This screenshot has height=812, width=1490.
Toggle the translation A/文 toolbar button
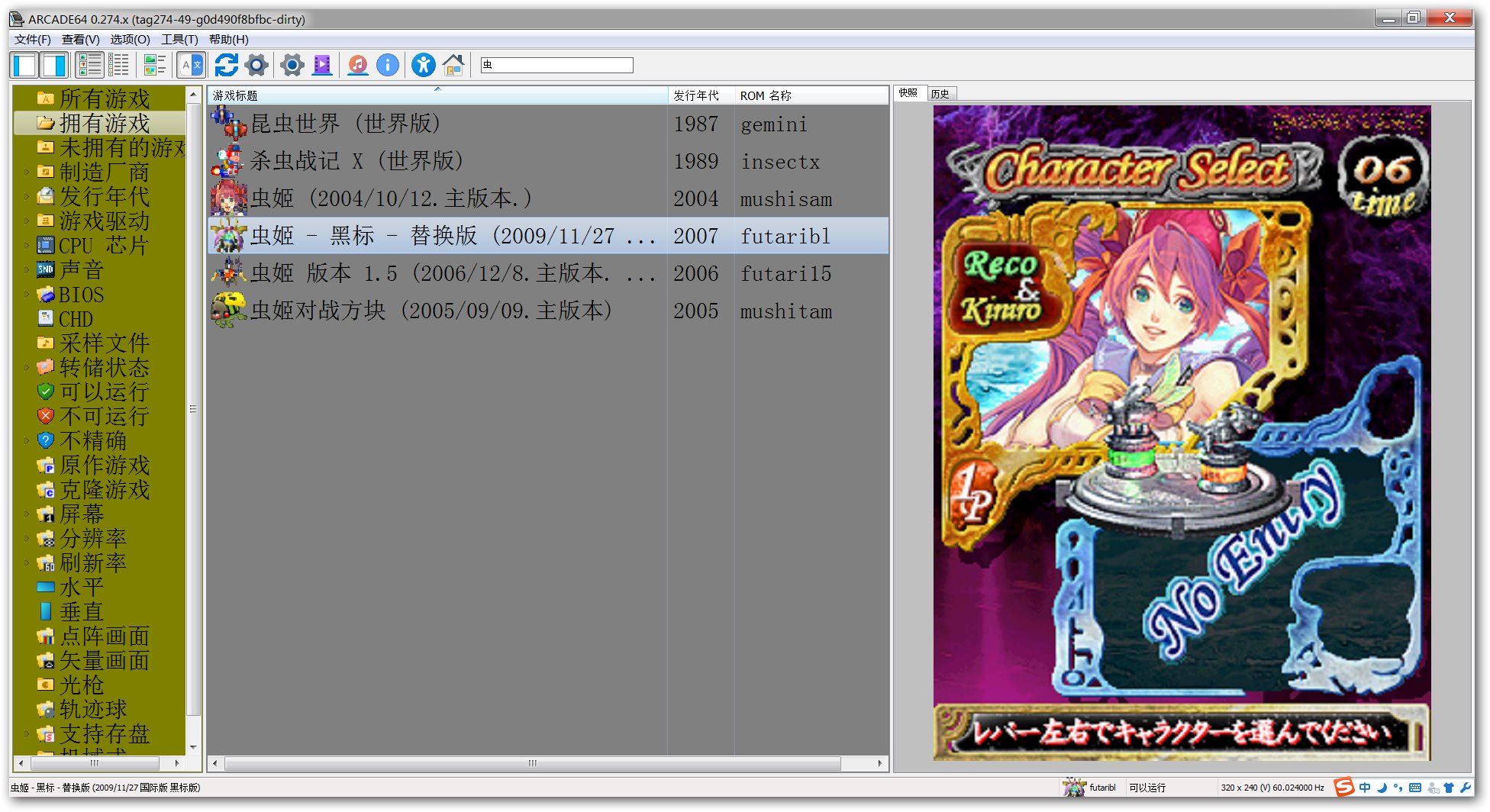pyautogui.click(x=191, y=66)
